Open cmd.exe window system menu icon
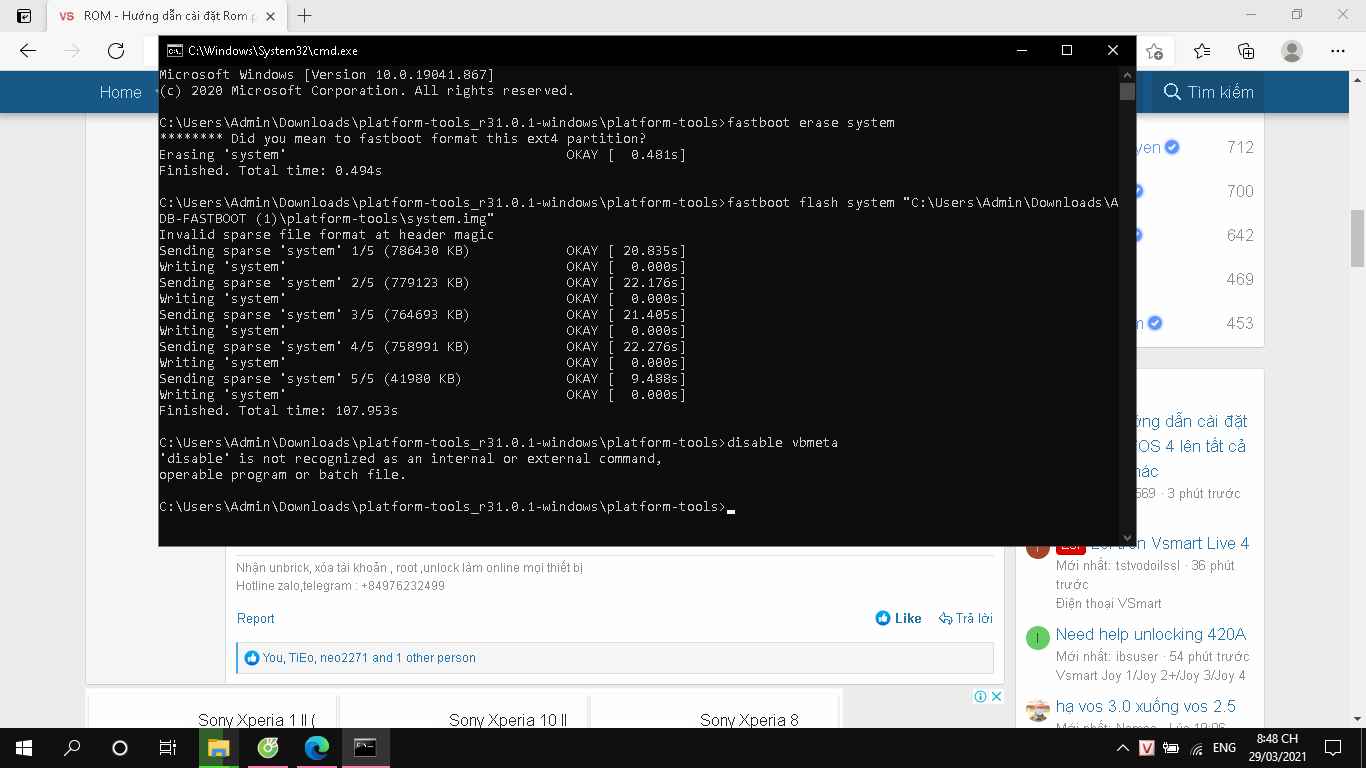 pyautogui.click(x=174, y=51)
